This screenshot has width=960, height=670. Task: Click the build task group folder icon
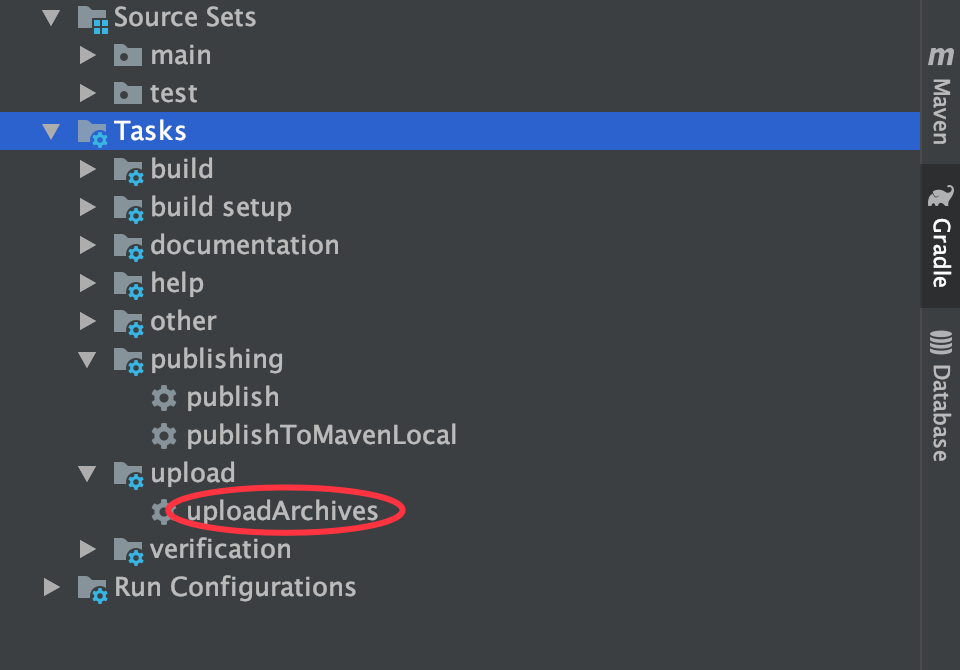[x=128, y=169]
